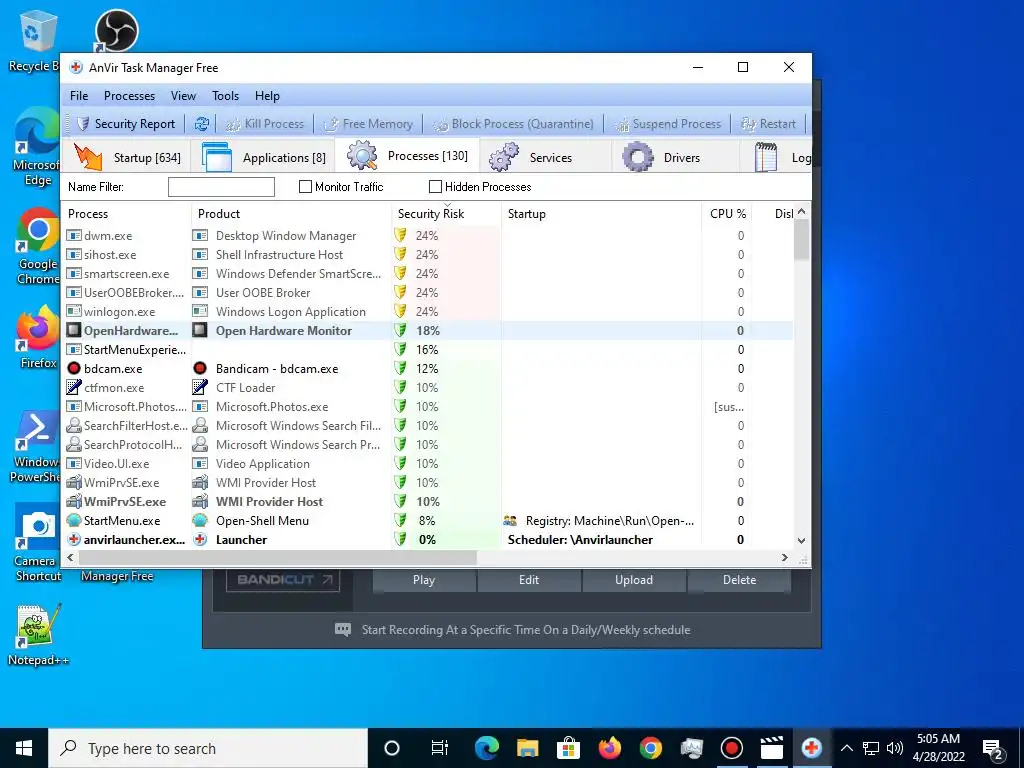The height and width of the screenshot is (768, 1024).
Task: Open Microsoft Store from the taskbar
Action: coord(568,748)
